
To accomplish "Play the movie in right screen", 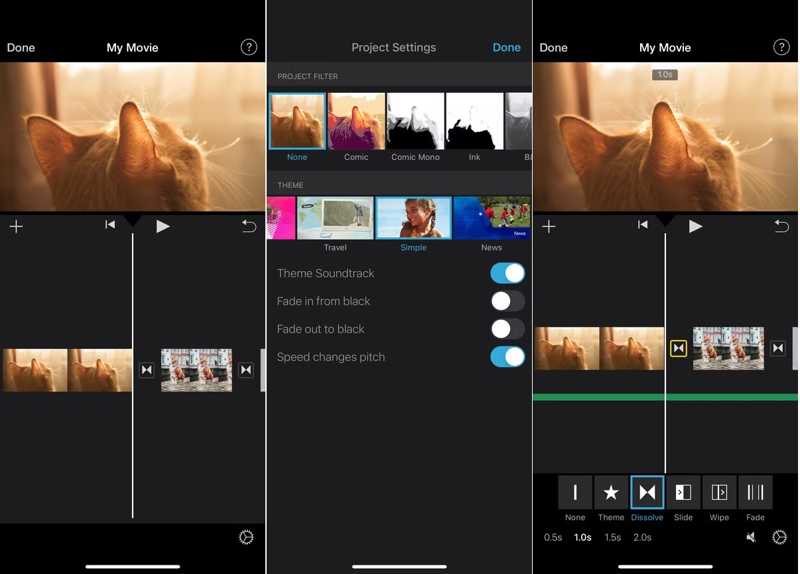I will point(695,226).
